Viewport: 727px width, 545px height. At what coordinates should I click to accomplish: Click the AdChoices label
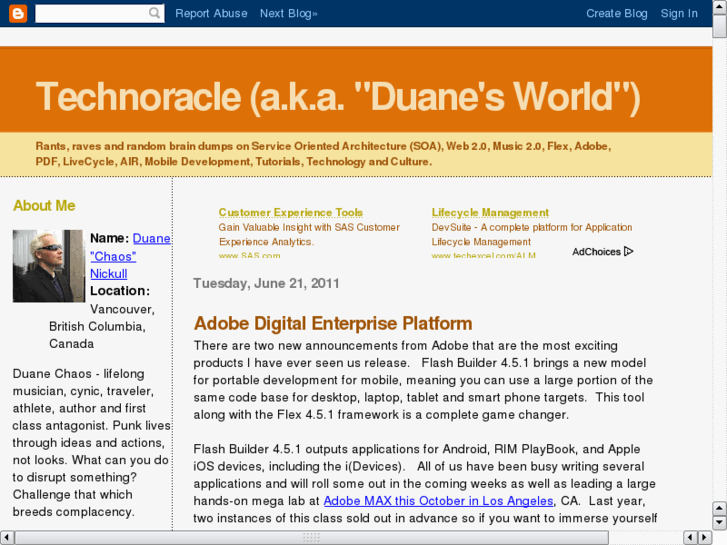[596, 251]
